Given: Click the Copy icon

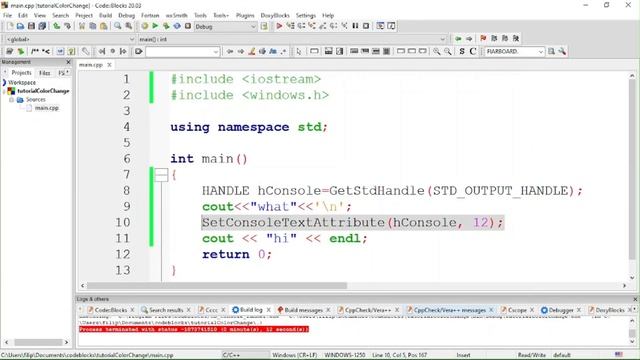Looking at the screenshot, I should (93, 26).
